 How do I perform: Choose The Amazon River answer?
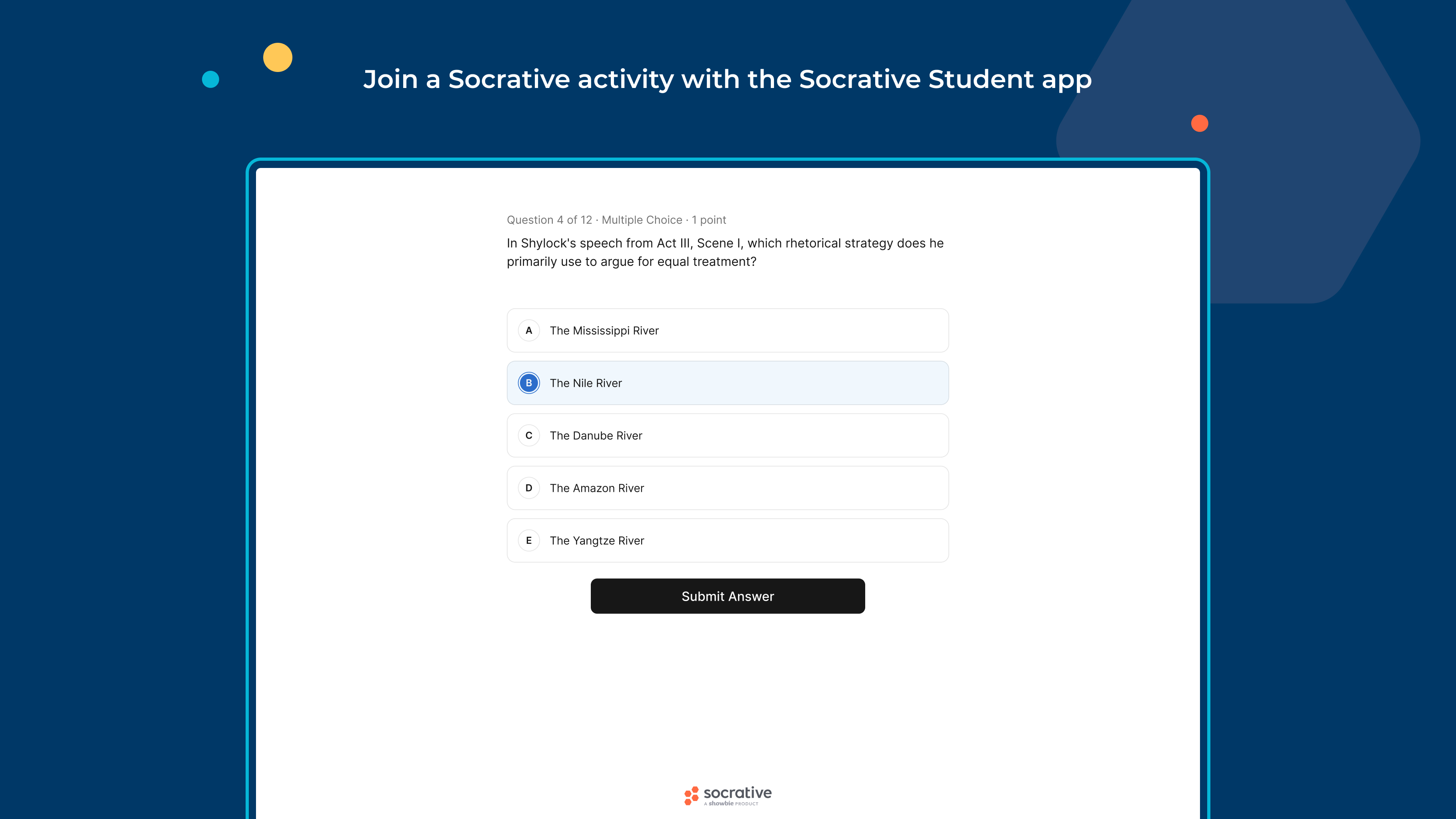tap(728, 488)
